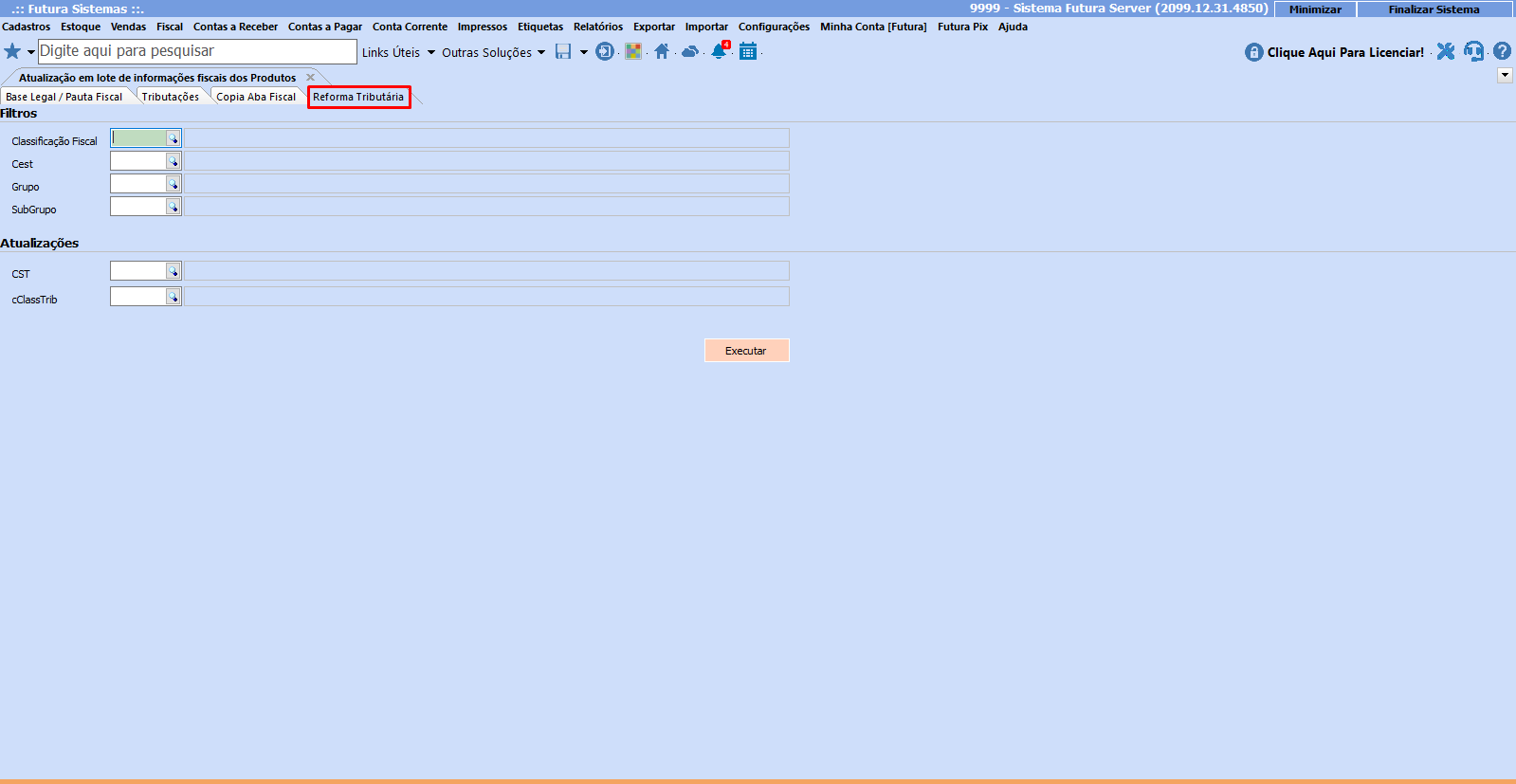
Task: Click the cloud icon in toolbar
Action: click(690, 51)
